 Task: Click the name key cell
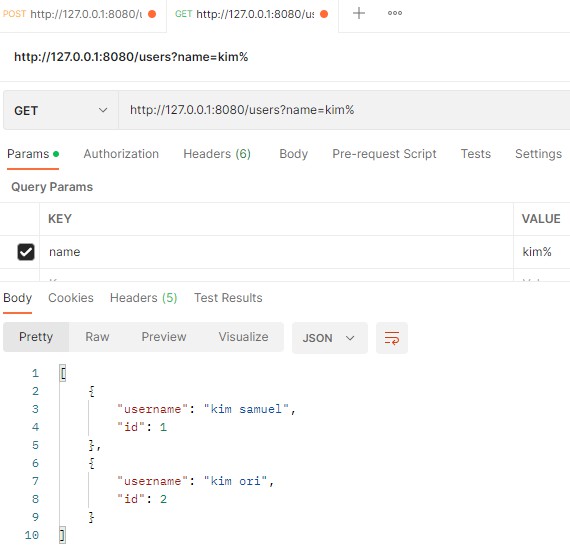click(276, 252)
